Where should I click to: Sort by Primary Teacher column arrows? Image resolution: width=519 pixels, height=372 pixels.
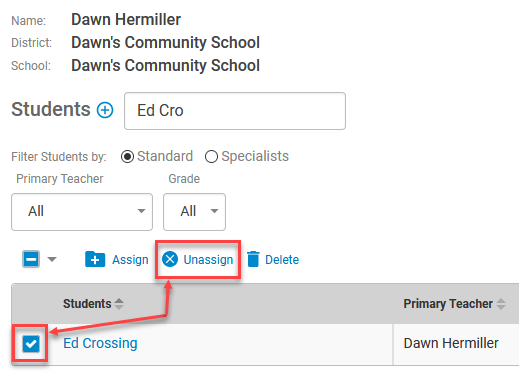point(501,304)
